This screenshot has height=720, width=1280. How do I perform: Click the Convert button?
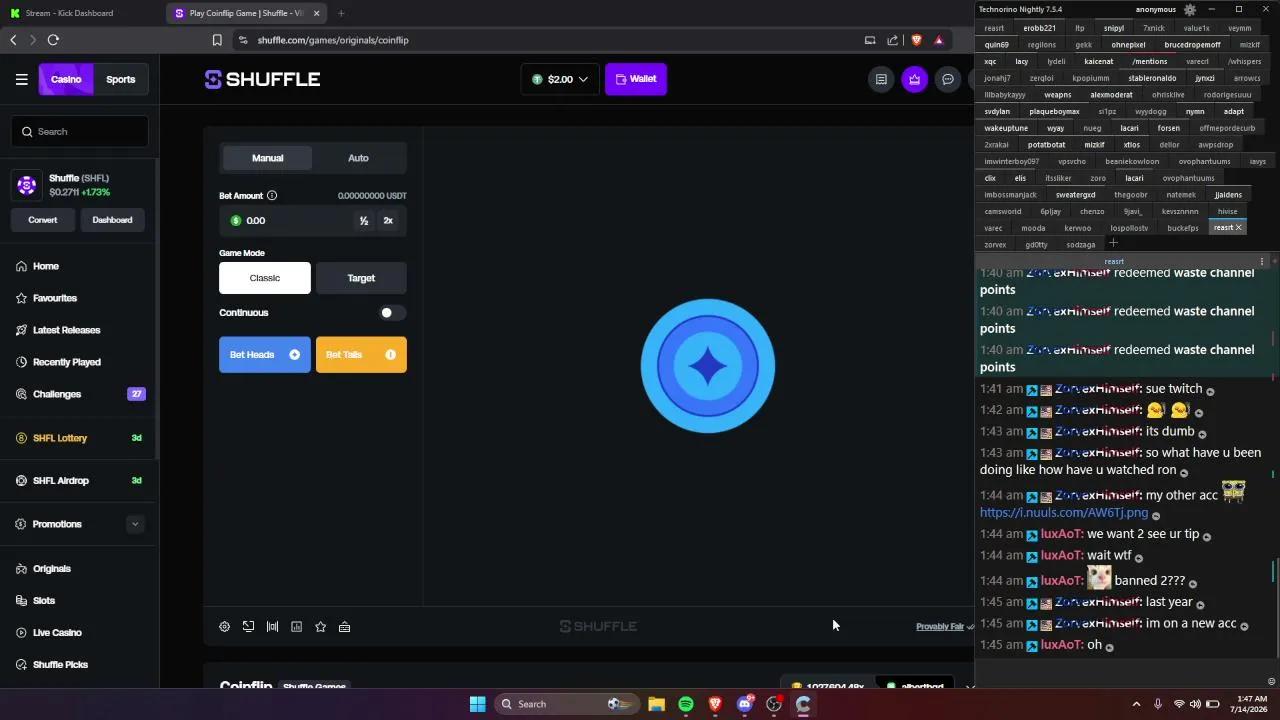coord(43,220)
